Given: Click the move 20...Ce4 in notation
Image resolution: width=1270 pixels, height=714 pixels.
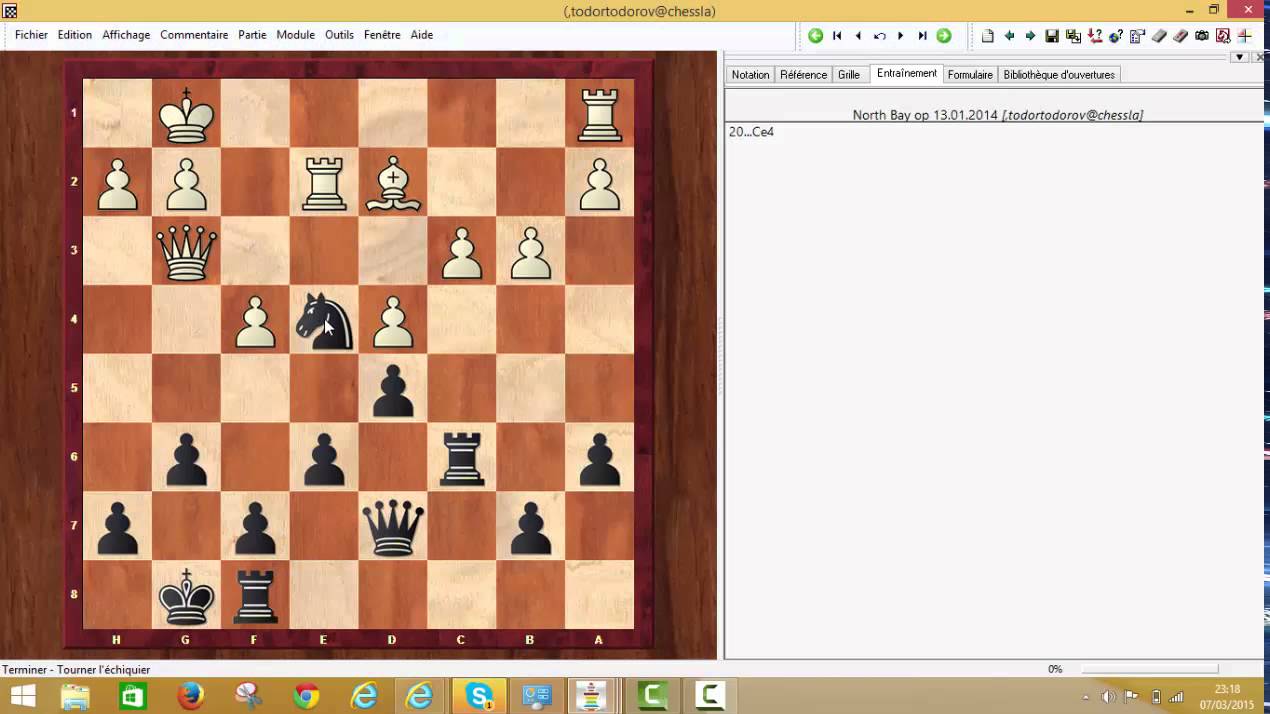Looking at the screenshot, I should [x=751, y=132].
